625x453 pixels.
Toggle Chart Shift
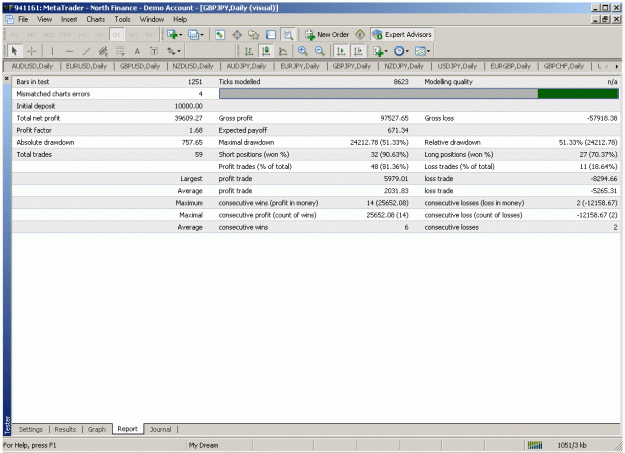[358, 51]
